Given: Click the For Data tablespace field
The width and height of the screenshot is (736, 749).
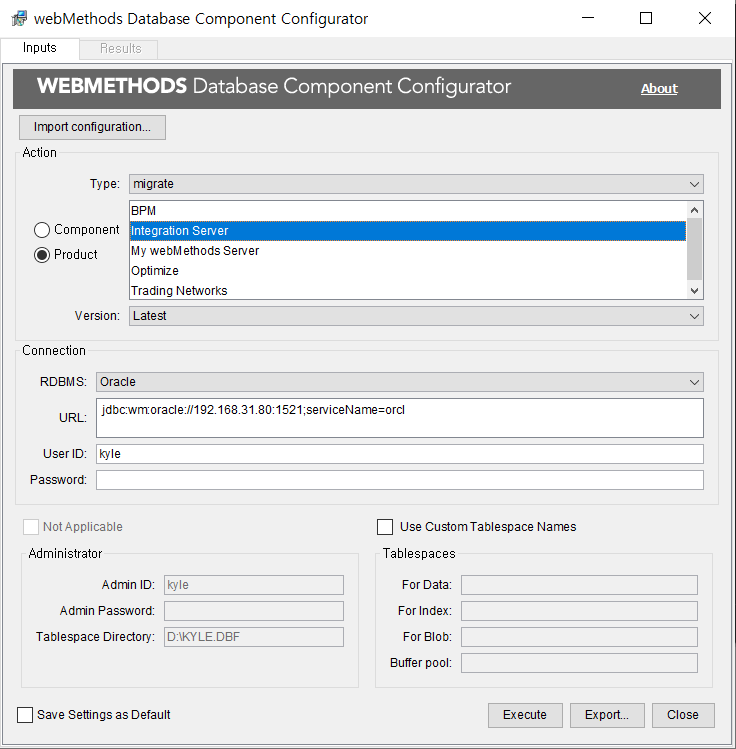Looking at the screenshot, I should tap(579, 585).
